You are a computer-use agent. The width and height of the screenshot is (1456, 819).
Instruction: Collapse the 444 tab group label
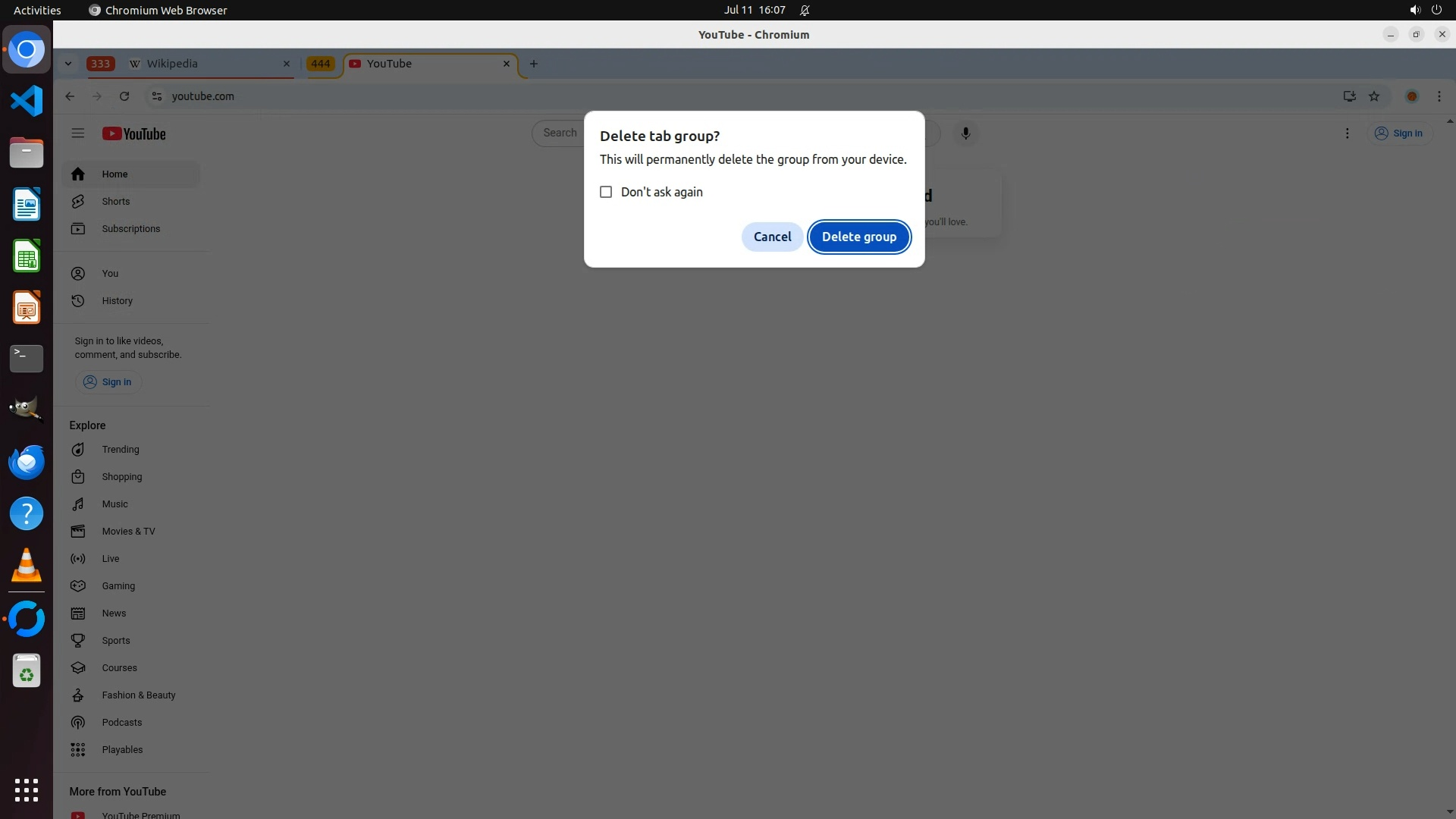pos(321,64)
